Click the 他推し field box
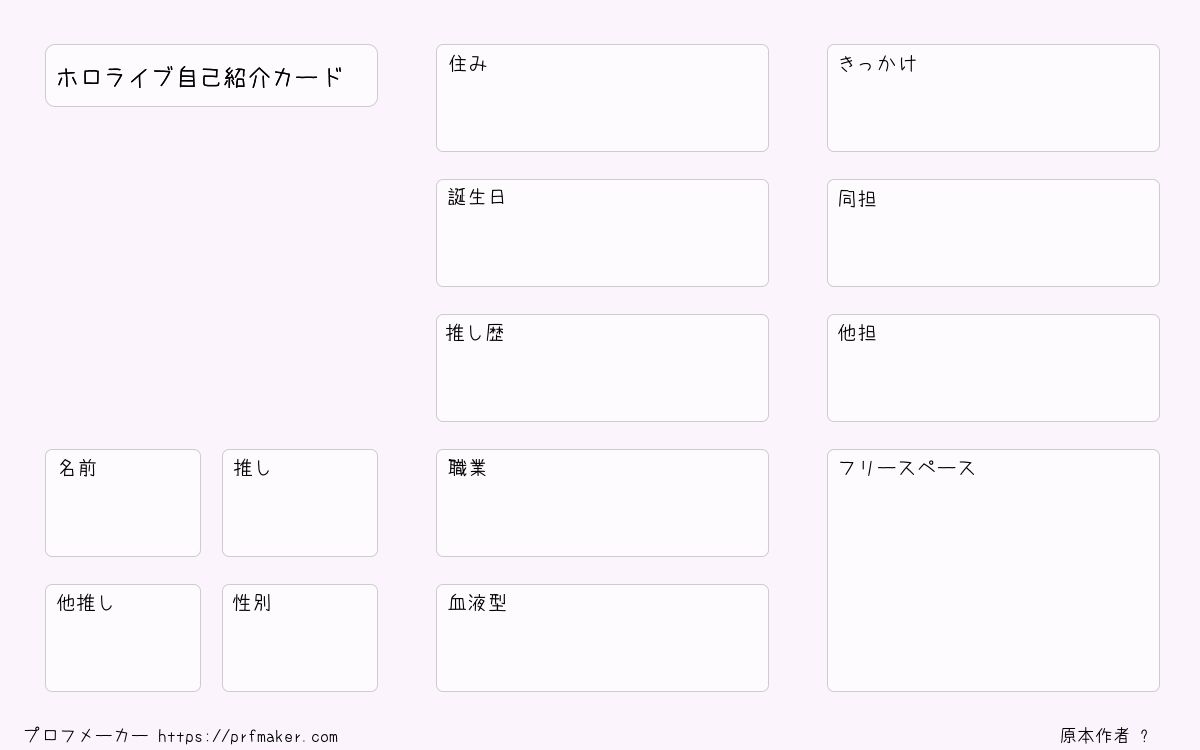This screenshot has width=1200, height=750. (x=123, y=638)
